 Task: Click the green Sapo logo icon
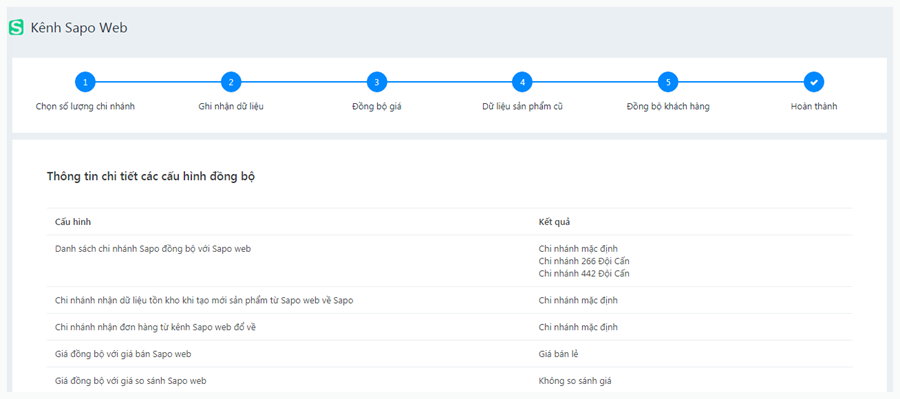17,28
